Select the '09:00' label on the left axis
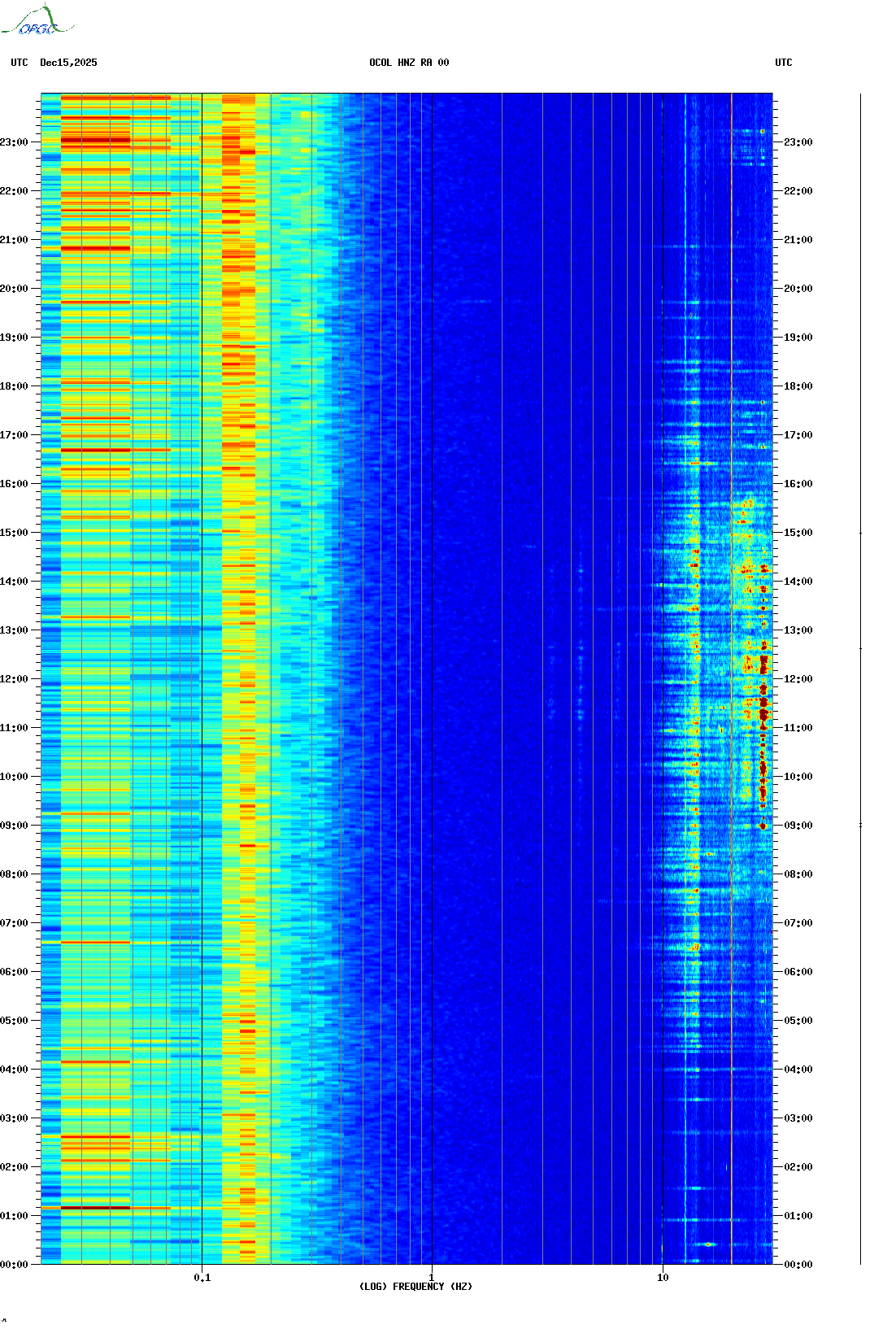This screenshot has height=1329, width=896. click(x=14, y=826)
